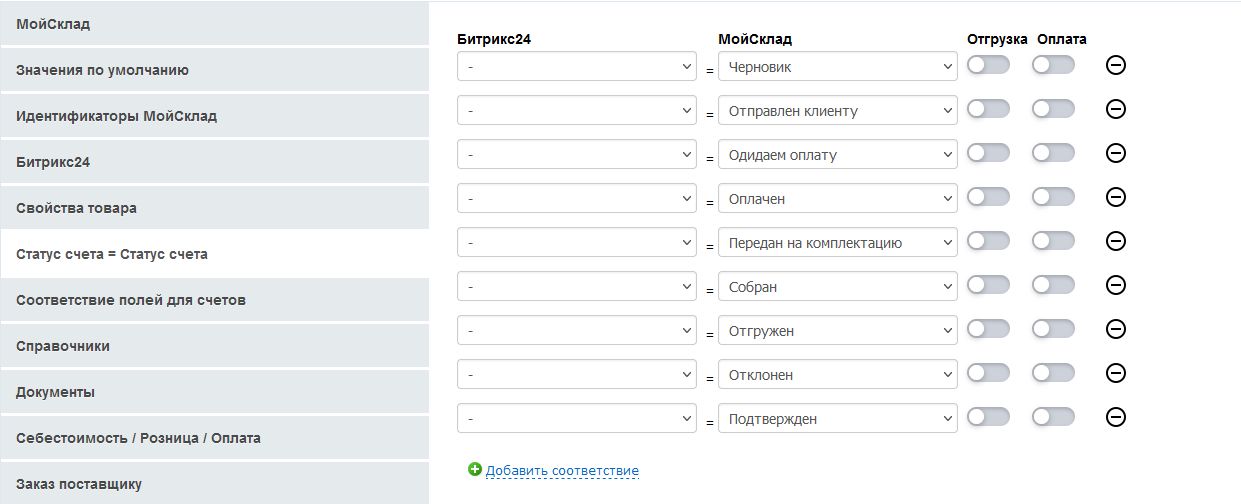Open Битрикс24 dropdown next to Черновик

(x=577, y=67)
